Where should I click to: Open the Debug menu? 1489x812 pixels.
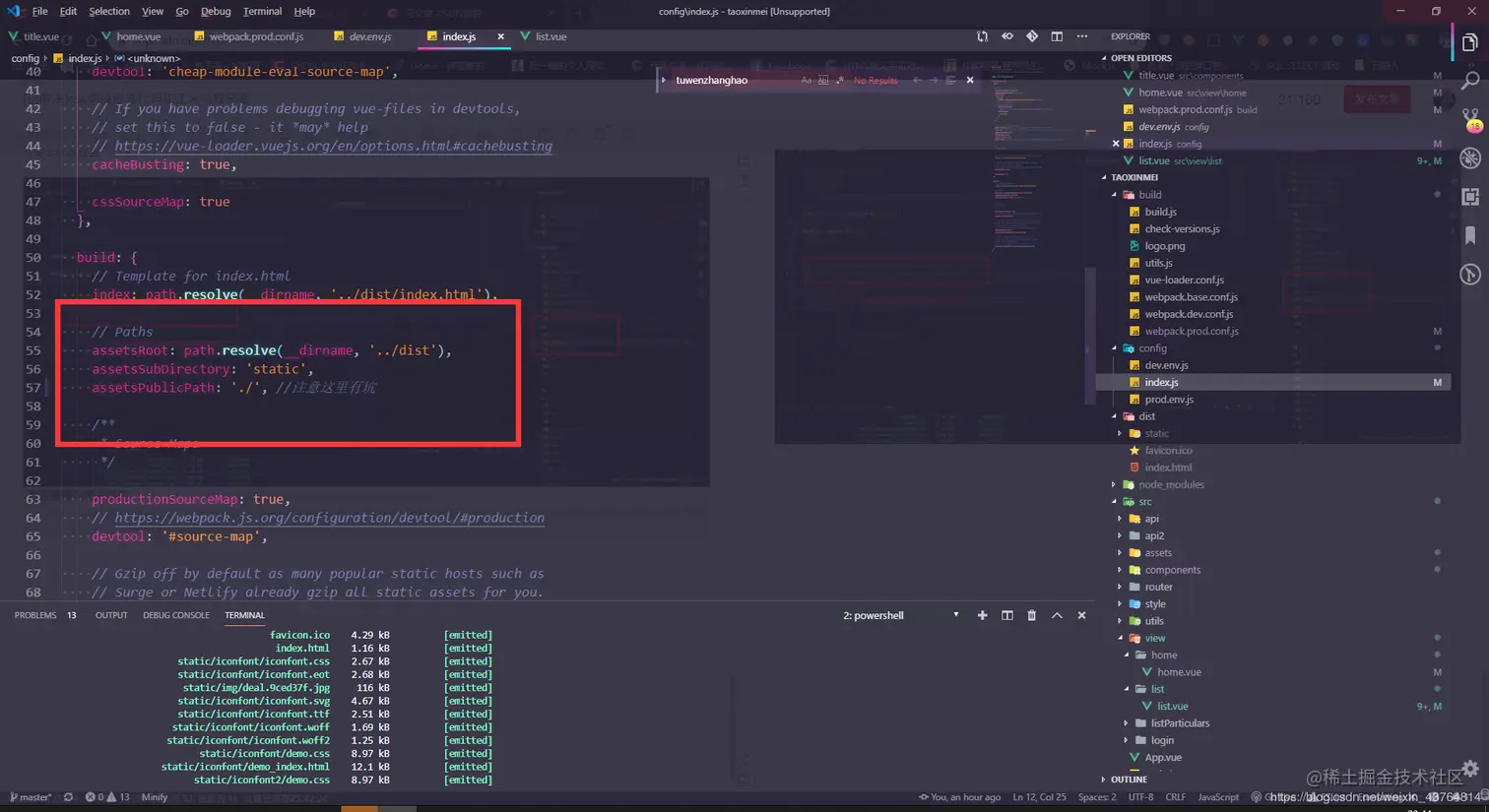pyautogui.click(x=216, y=11)
